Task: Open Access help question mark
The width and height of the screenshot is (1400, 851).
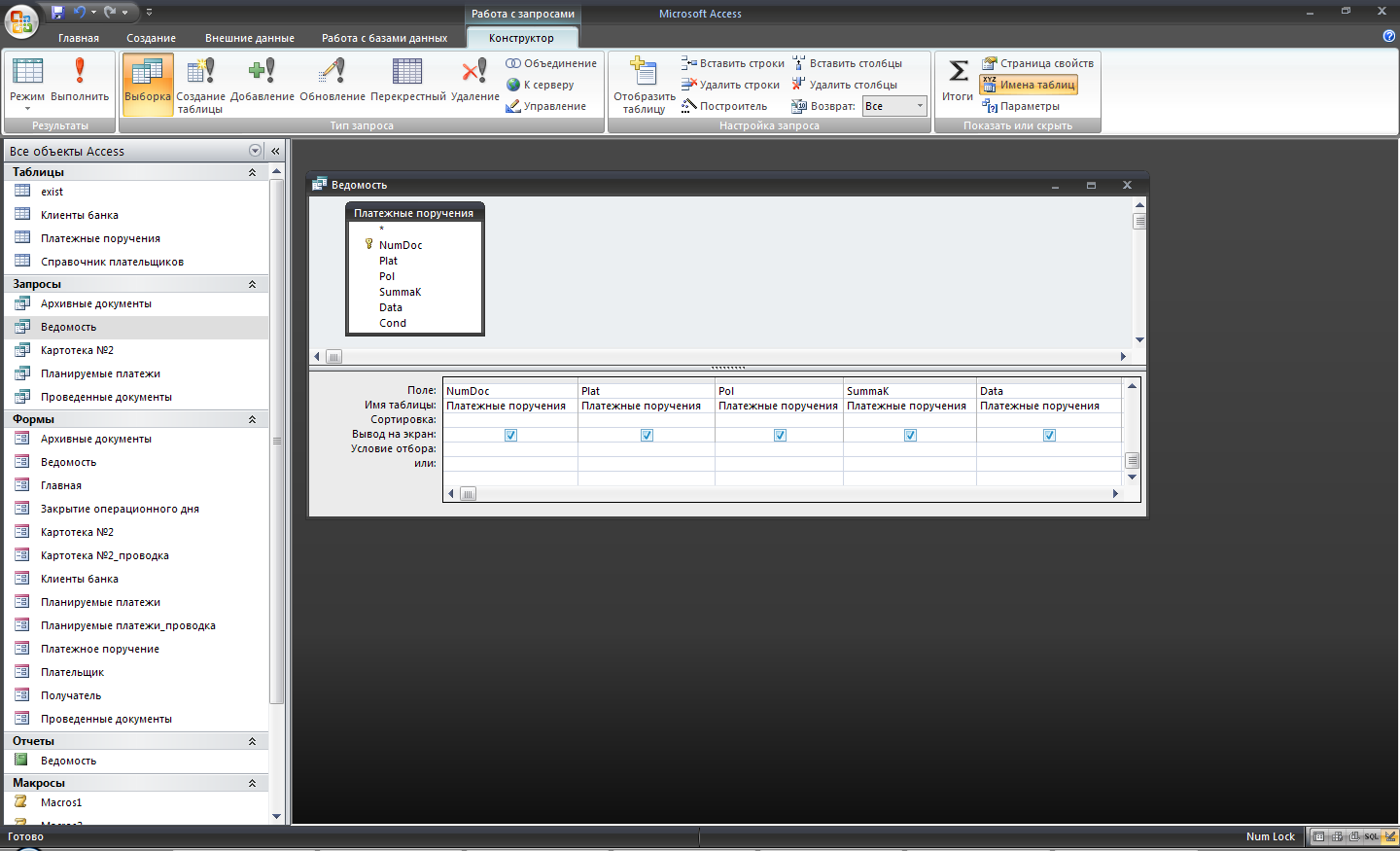Action: tap(1388, 36)
